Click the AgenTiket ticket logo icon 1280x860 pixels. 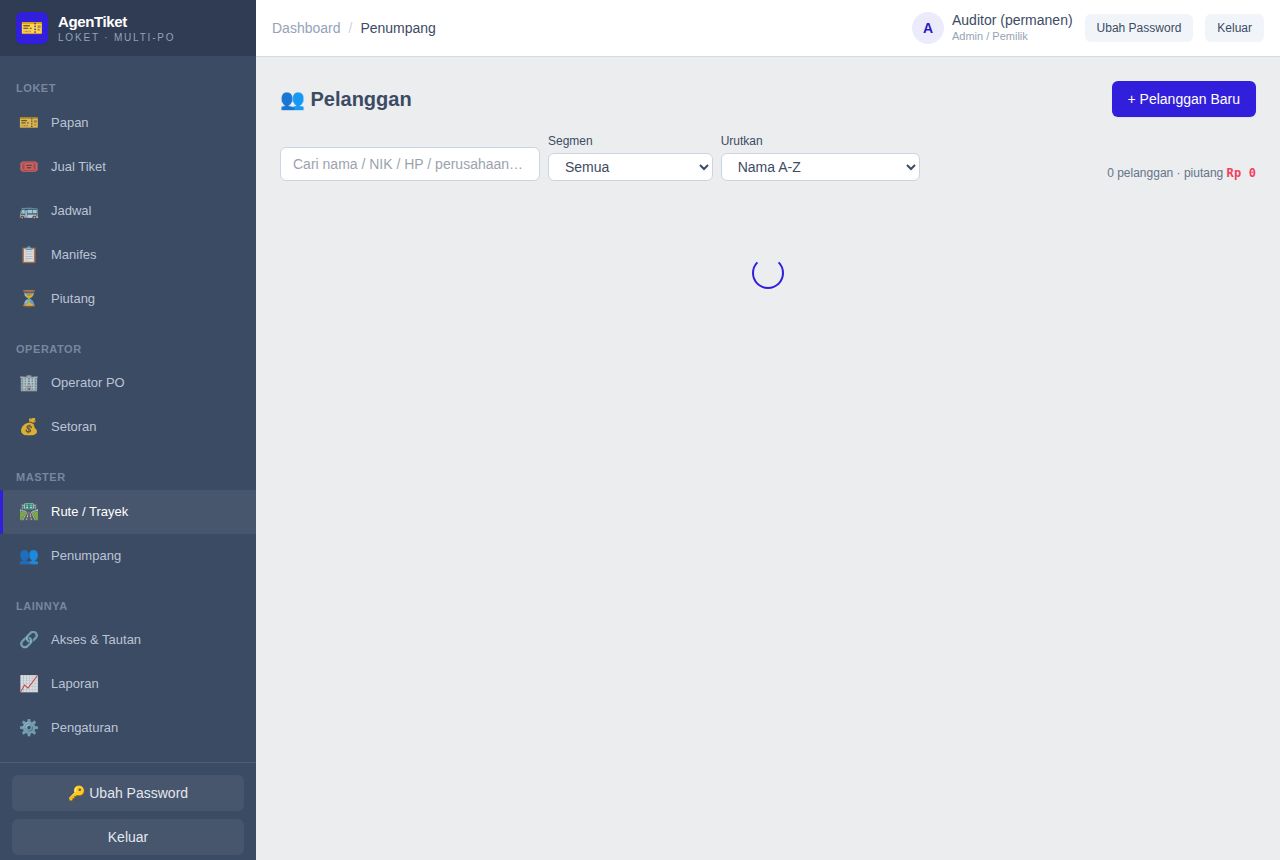[32, 28]
